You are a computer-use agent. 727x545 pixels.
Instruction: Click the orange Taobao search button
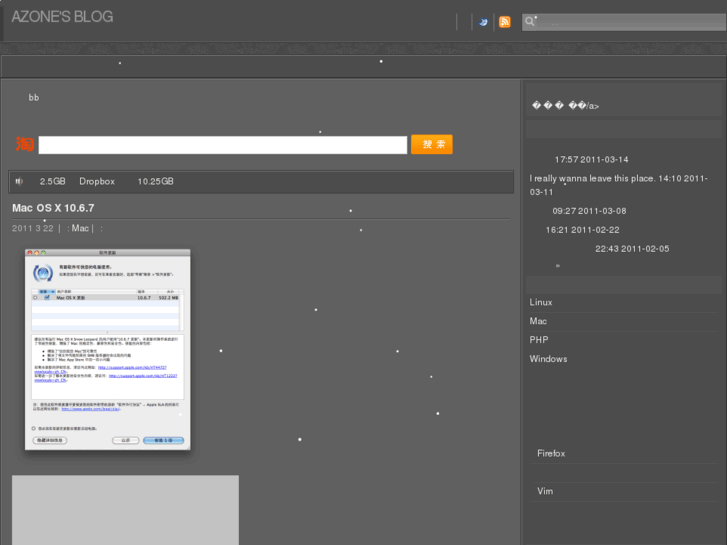432,144
